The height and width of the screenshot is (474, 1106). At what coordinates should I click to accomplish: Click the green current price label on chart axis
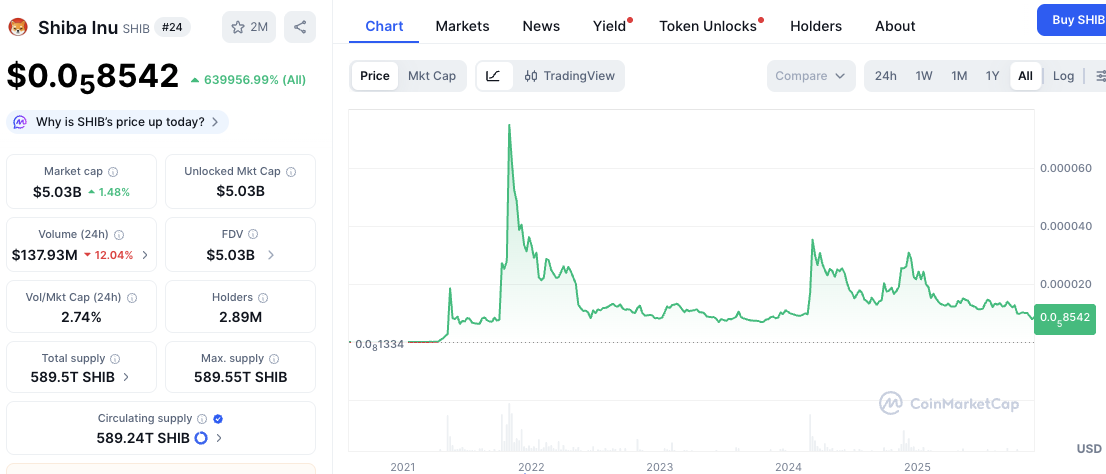point(1064,318)
